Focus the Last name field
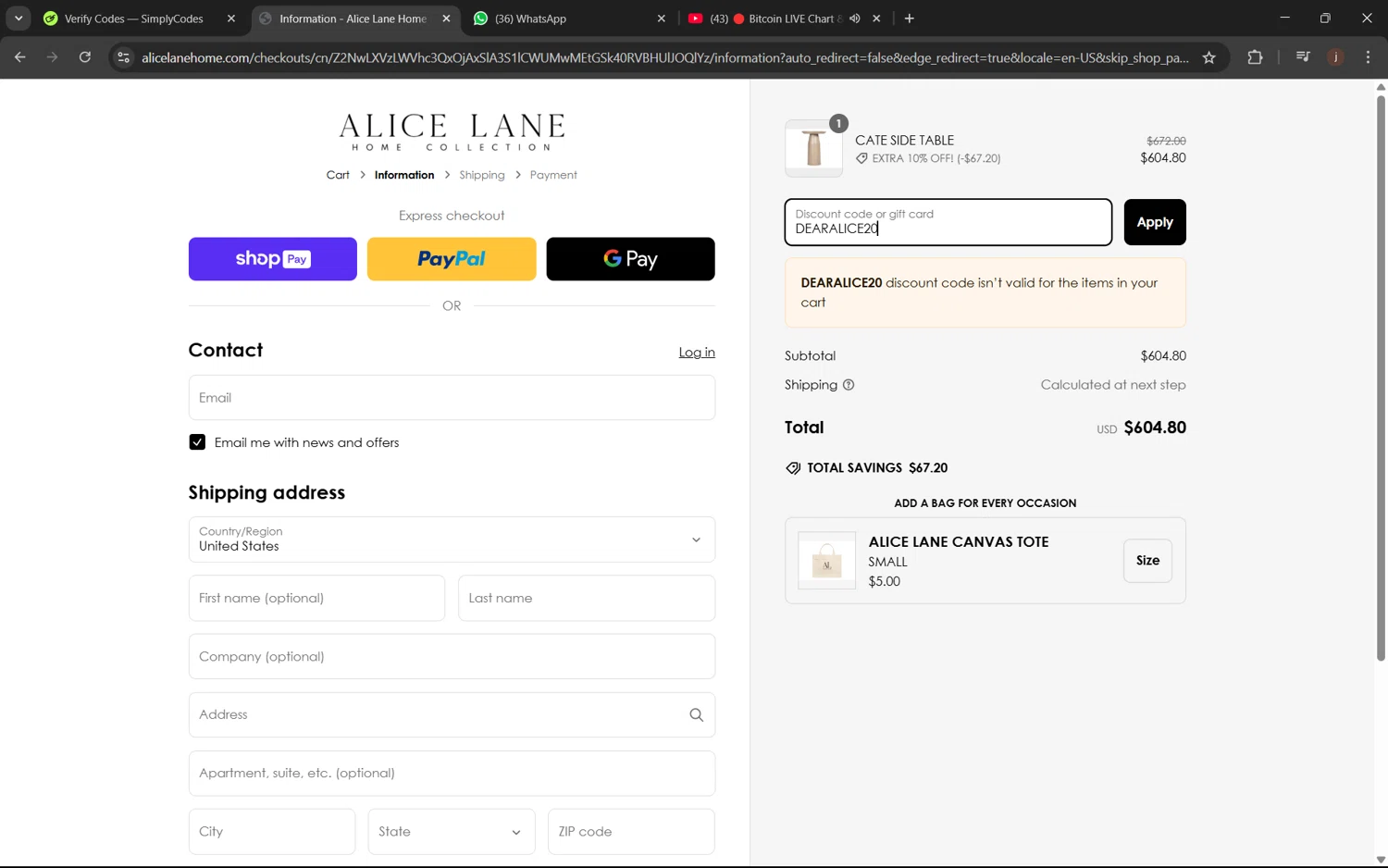 (587, 598)
